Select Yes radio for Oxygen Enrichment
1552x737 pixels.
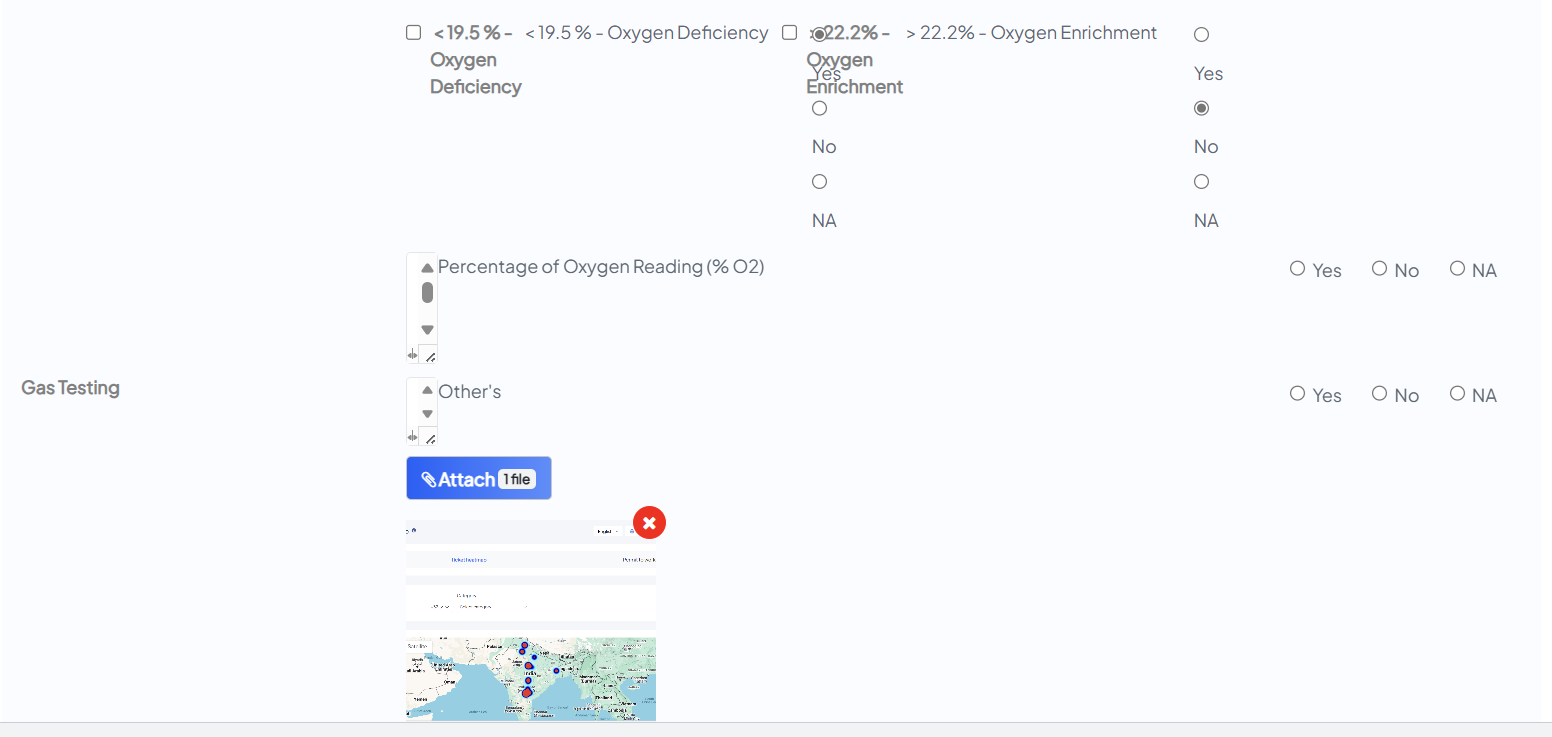pos(1201,35)
